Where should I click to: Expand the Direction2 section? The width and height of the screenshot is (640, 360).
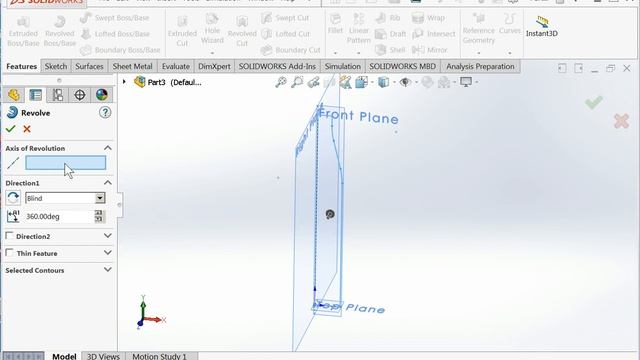point(108,236)
